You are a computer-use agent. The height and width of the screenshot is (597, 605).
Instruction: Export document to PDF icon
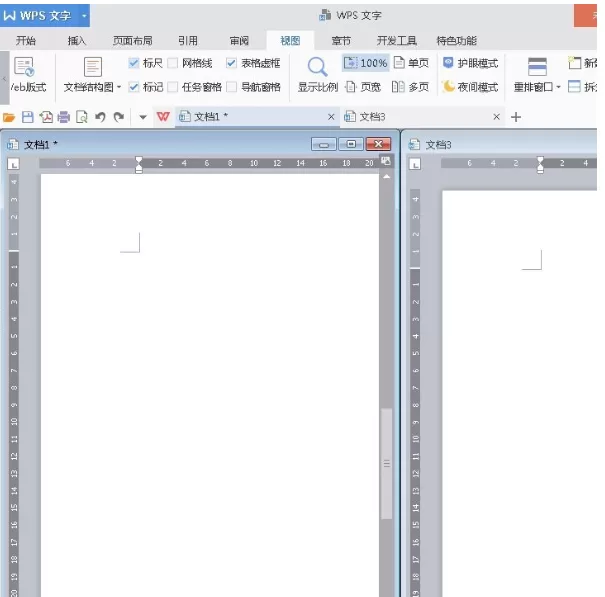46,117
